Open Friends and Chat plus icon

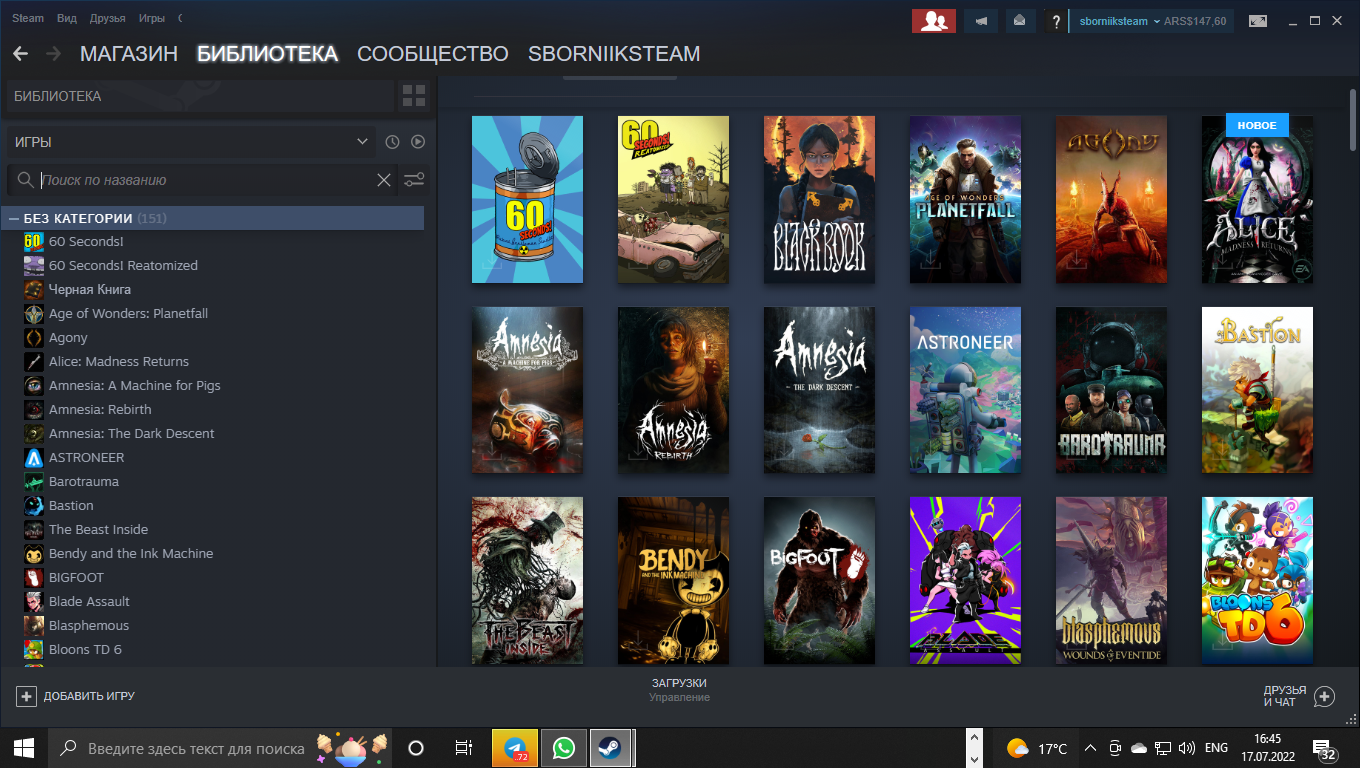pos(1324,696)
